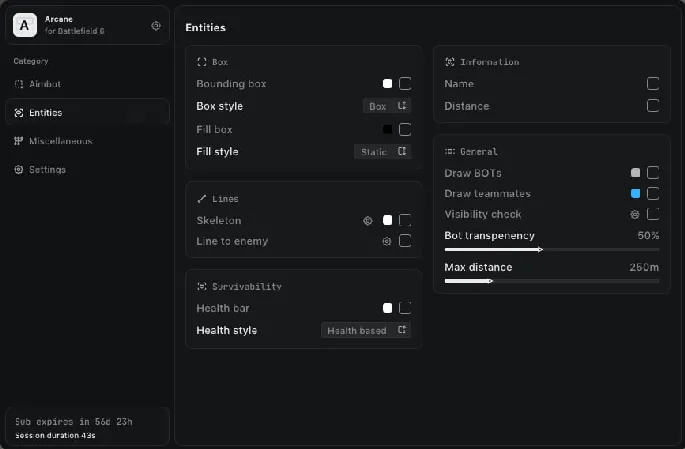Click the blue Draw teammates color swatch

point(635,193)
